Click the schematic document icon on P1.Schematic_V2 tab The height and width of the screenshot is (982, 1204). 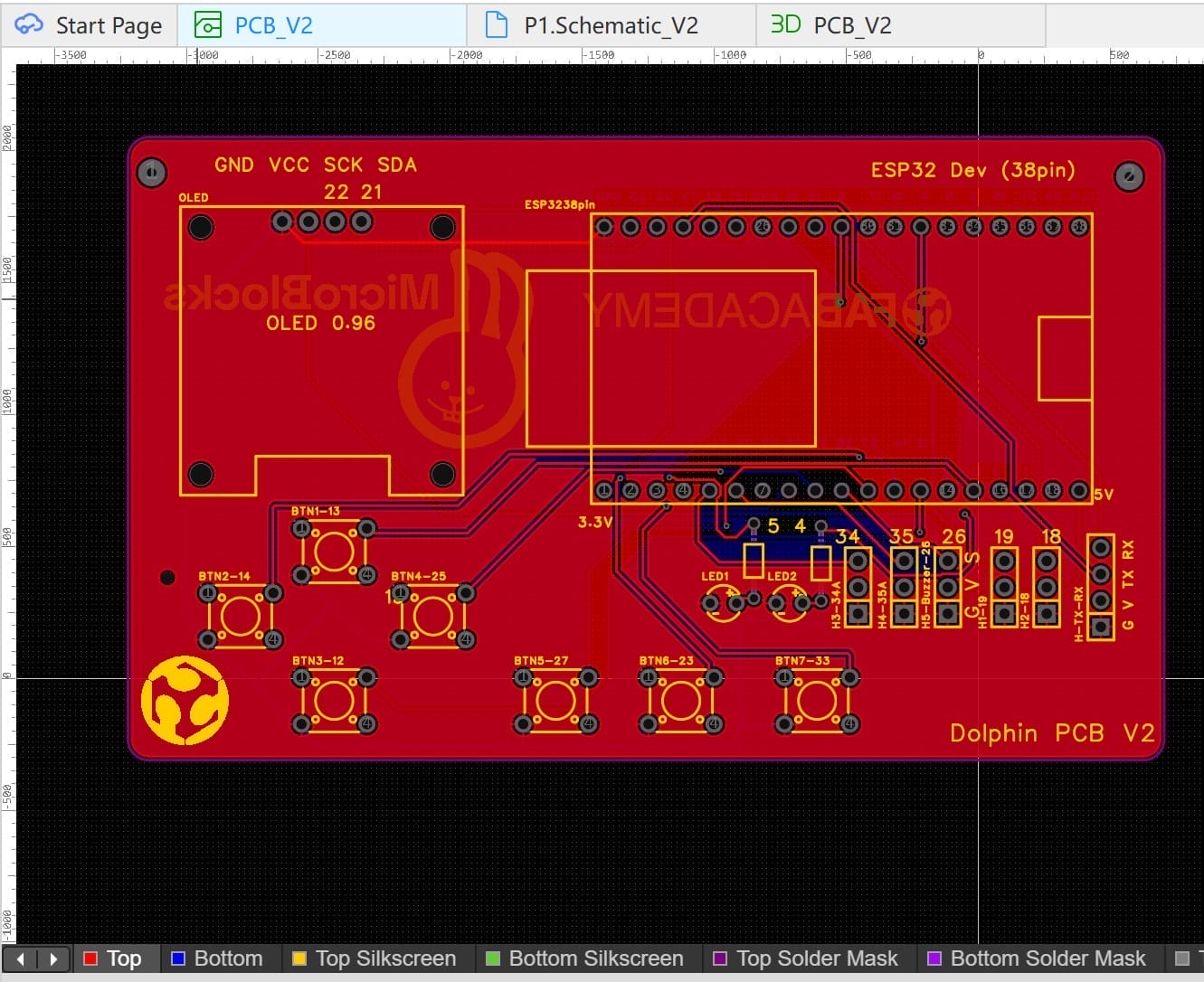point(497,24)
